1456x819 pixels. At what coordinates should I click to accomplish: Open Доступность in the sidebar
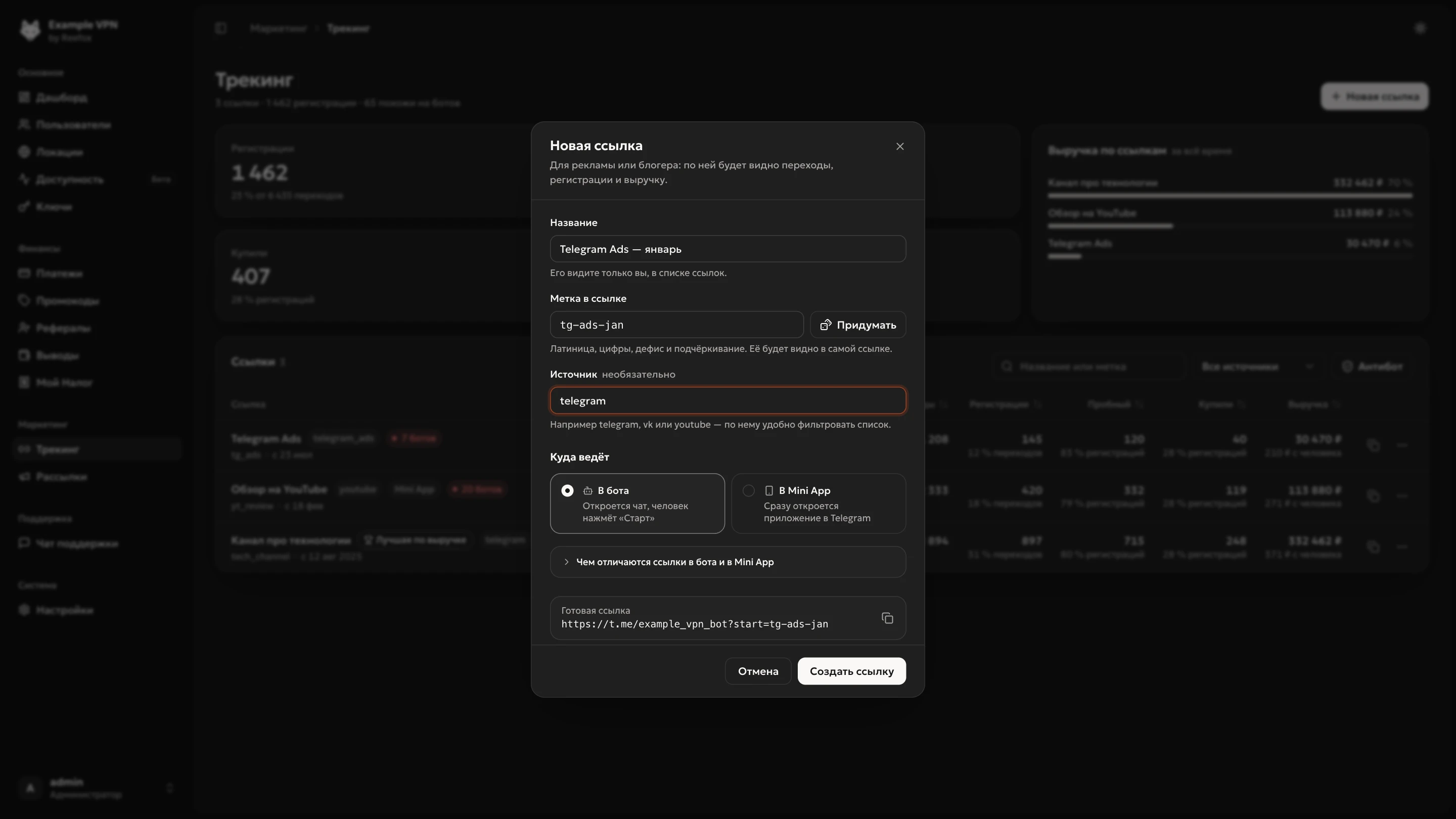96,180
